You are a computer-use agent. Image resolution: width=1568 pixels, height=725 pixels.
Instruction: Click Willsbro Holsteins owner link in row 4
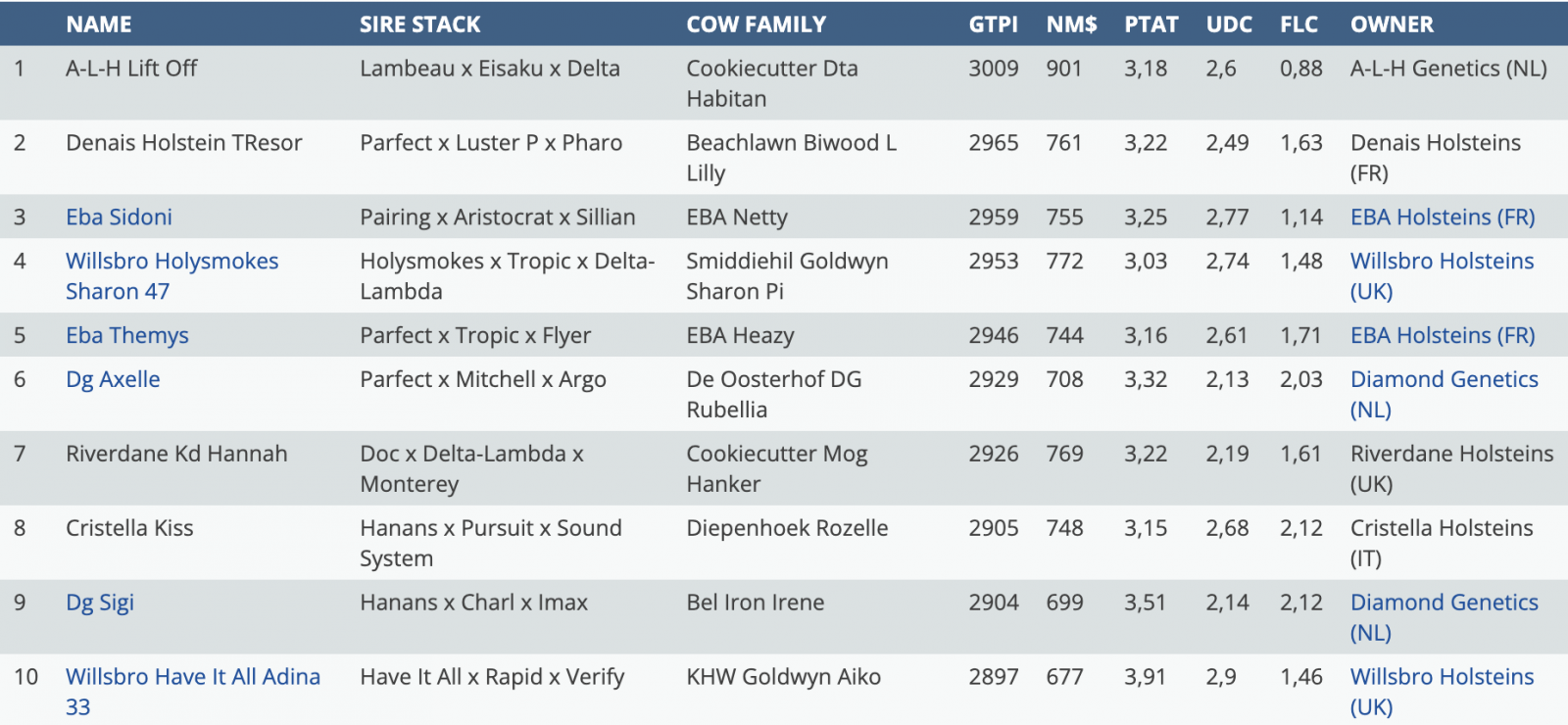[1442, 262]
